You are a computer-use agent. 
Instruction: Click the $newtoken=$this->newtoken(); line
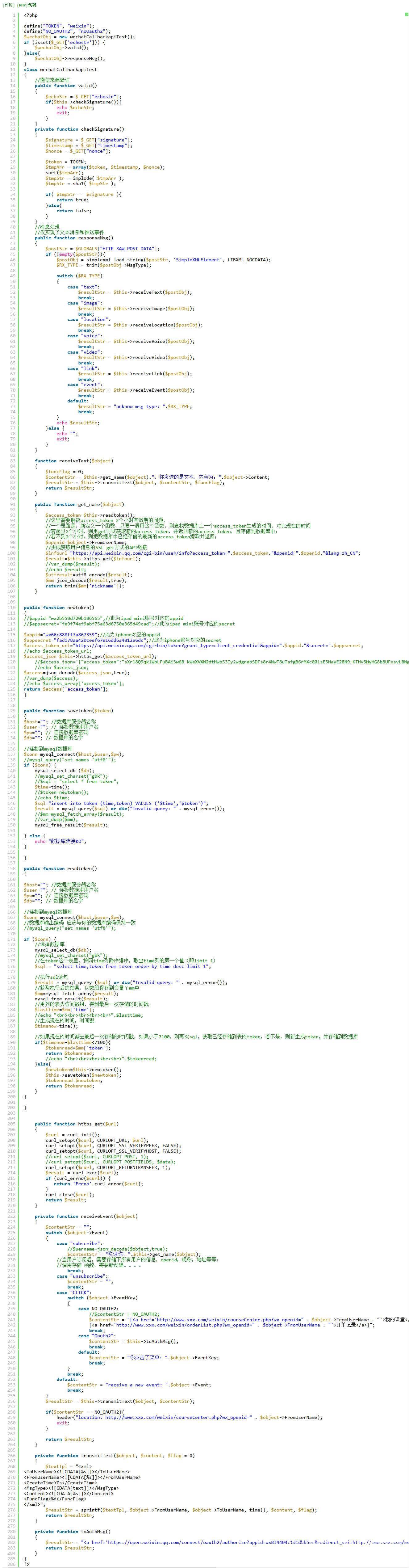[x=83, y=1070]
